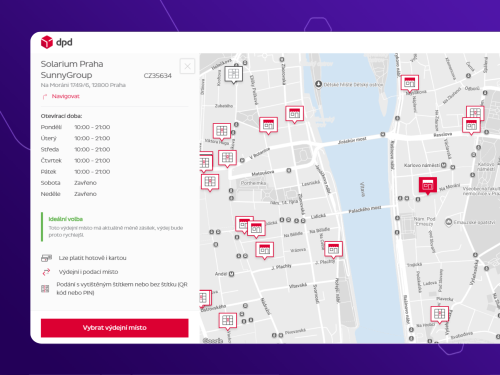Screen dimensions: 500x375
Task: Click the address Na Moráni 1749/6
Action: pyautogui.click(x=83, y=85)
